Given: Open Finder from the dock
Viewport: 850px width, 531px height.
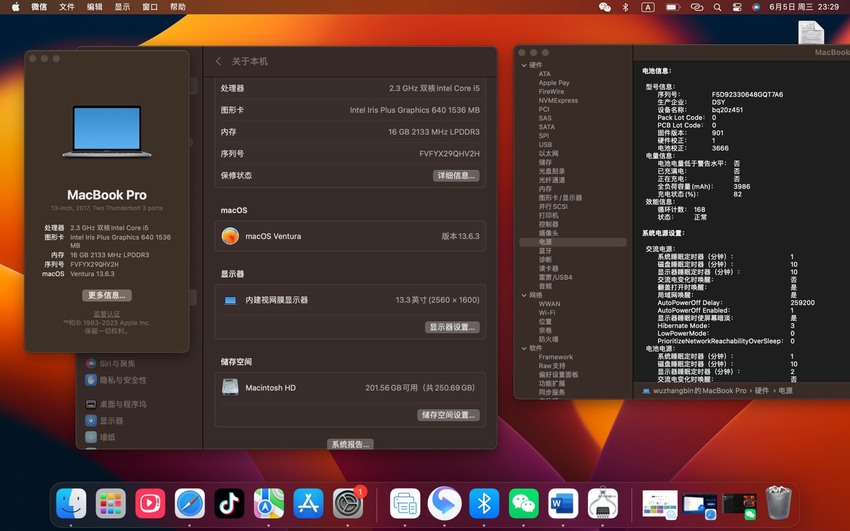Looking at the screenshot, I should point(71,503).
